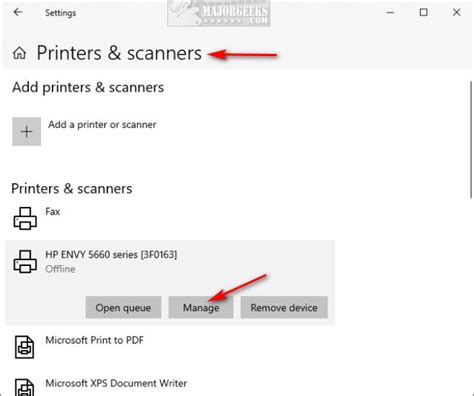Screen dimensions: 474x396
Task: Select Microsoft XPS Document Writer entry
Action: coord(116,383)
